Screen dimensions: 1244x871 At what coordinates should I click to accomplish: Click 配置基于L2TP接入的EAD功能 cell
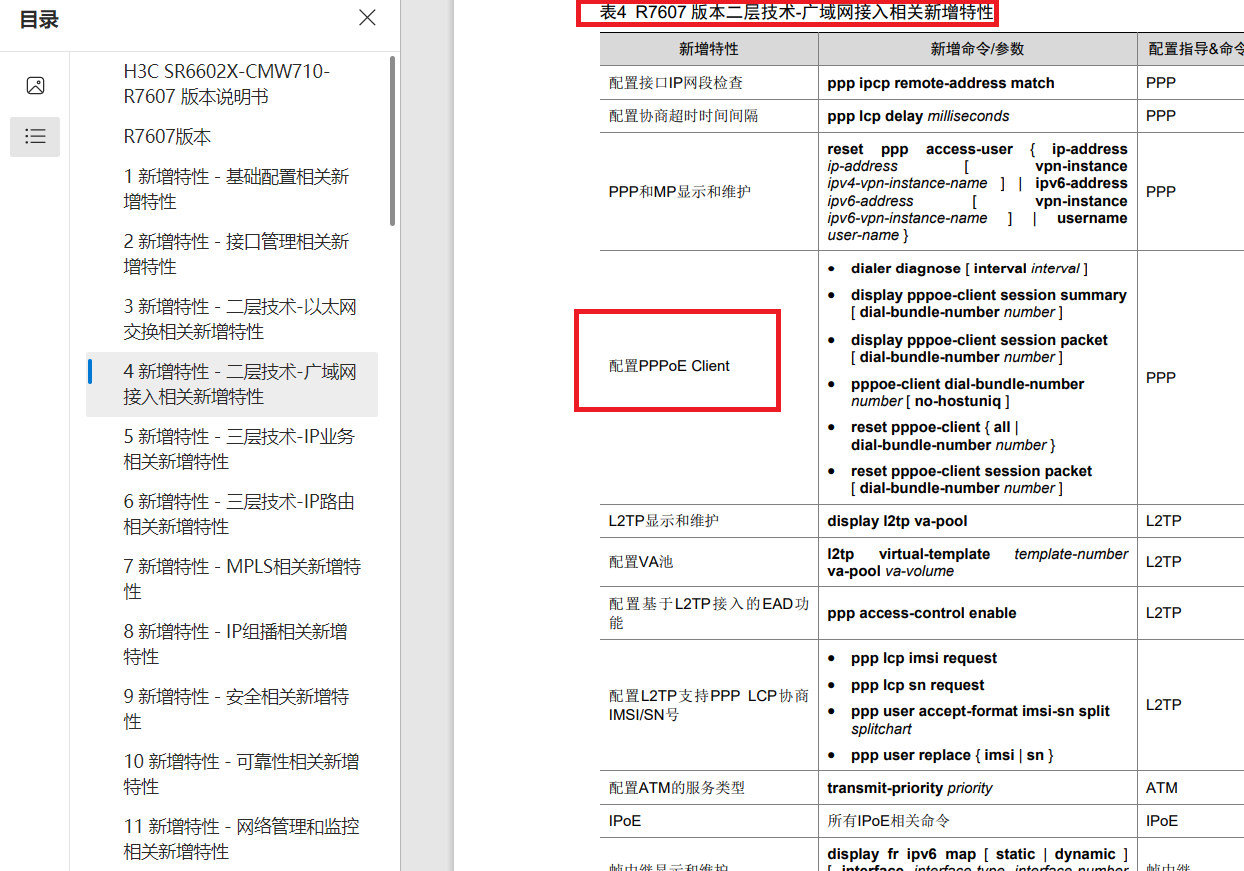tap(709, 613)
